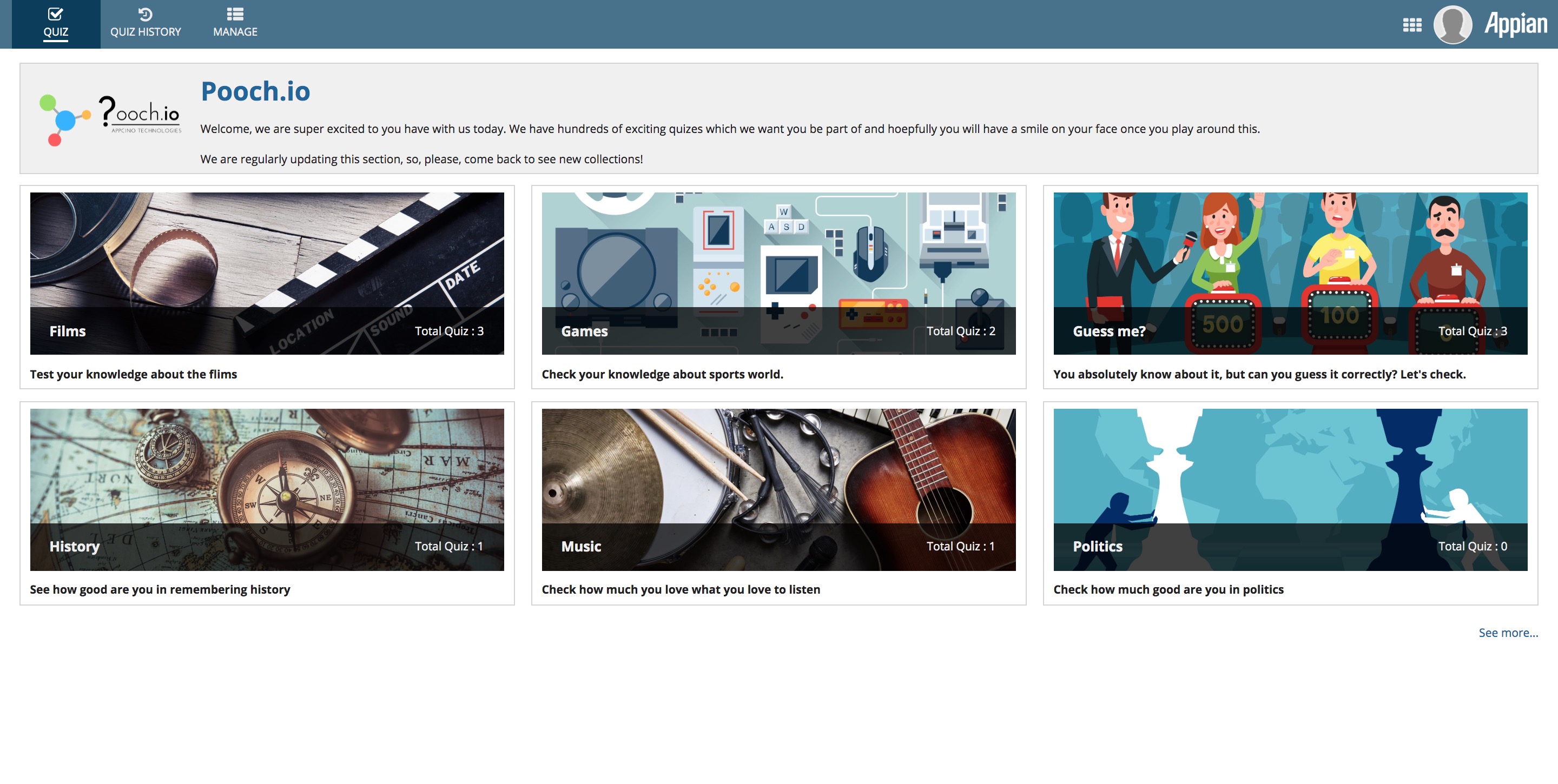Click the Quiz checkmark icon

tap(55, 14)
